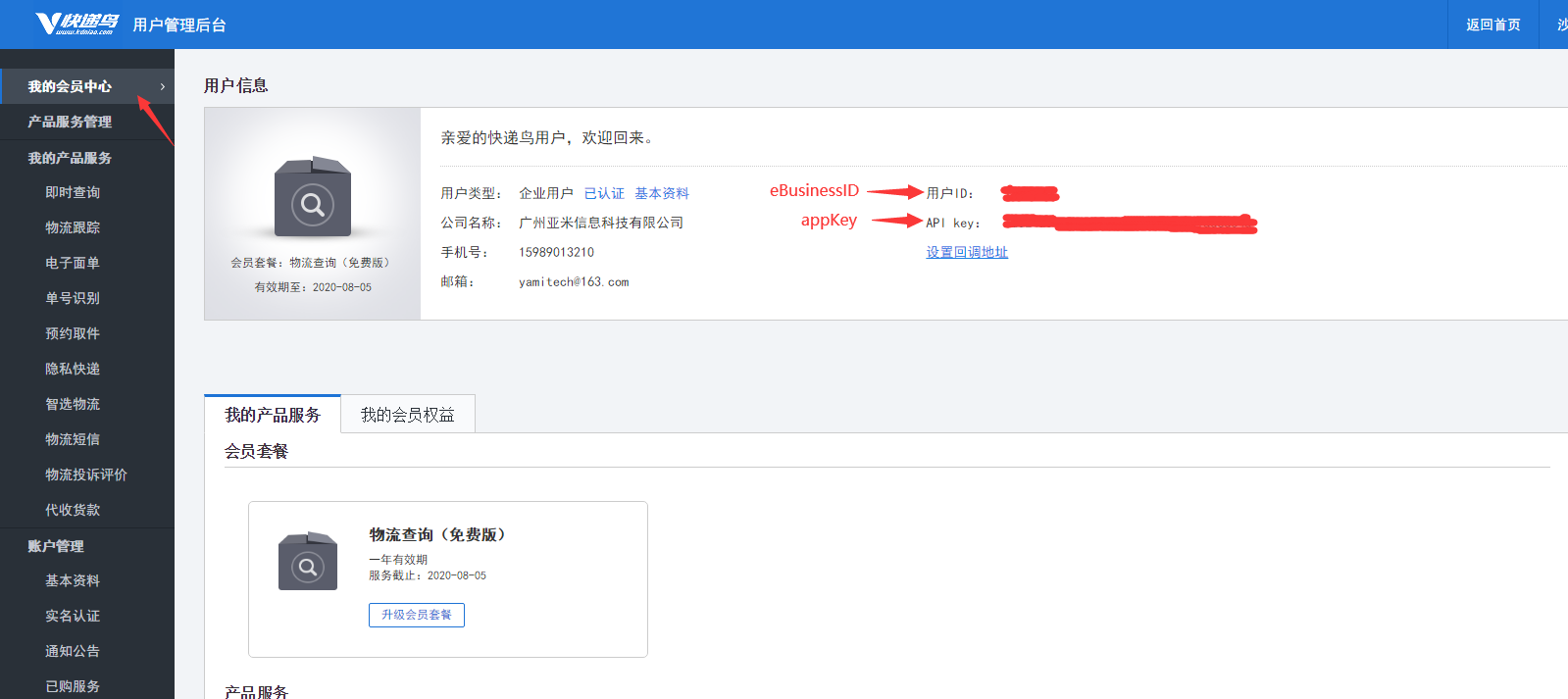Expand the 我的会员中心 chevron arrow
This screenshot has height=699, width=1568.
point(162,86)
